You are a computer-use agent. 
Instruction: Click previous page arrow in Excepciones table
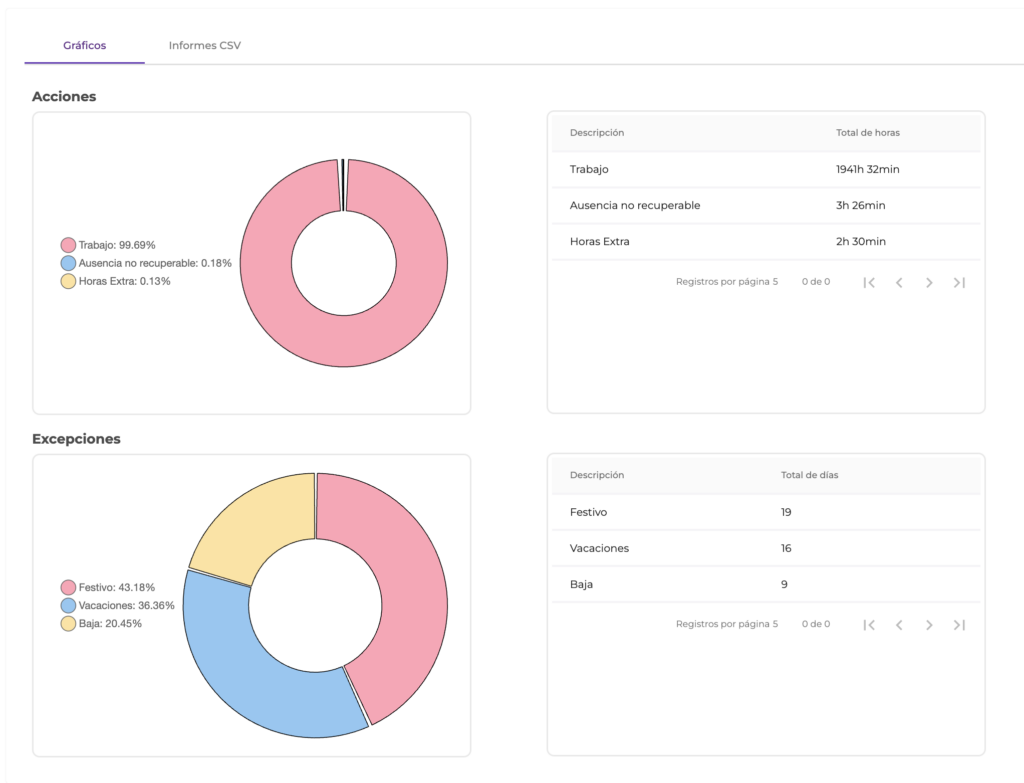coord(899,625)
